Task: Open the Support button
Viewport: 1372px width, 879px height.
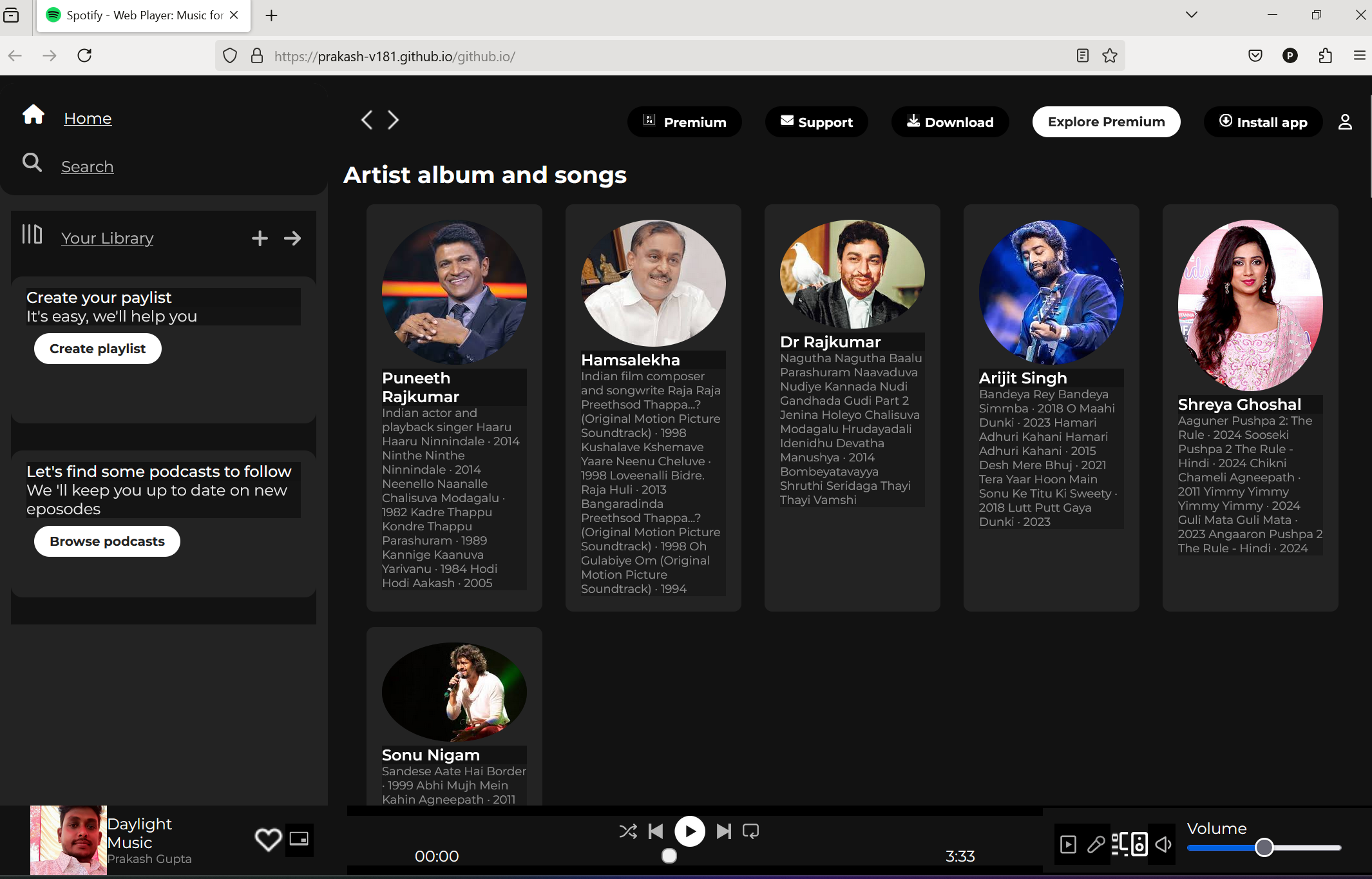Action: tap(817, 122)
